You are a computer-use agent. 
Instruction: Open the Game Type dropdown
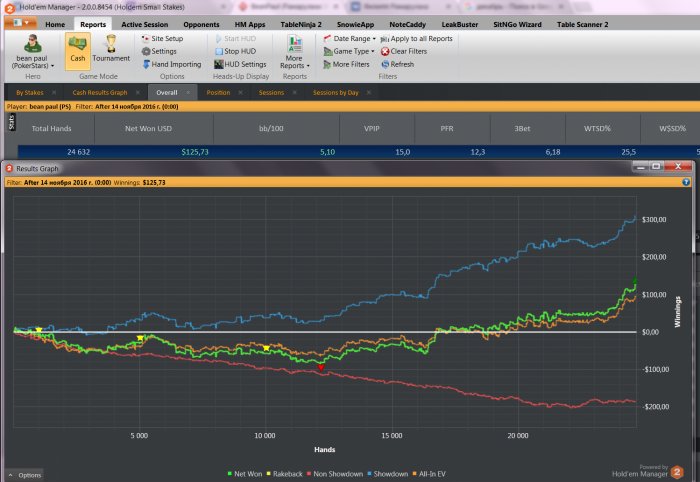click(x=349, y=51)
